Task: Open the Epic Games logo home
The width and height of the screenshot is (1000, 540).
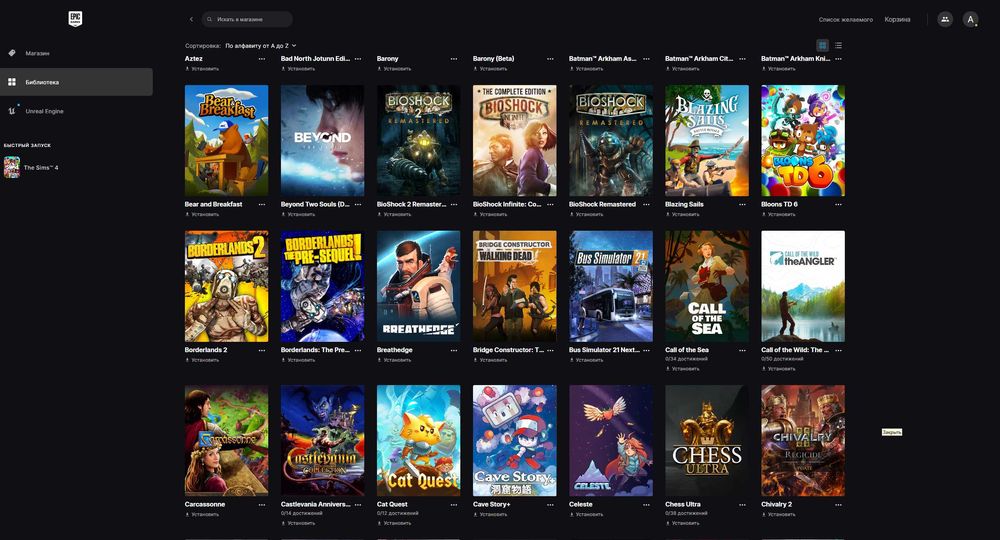Action: (75, 18)
